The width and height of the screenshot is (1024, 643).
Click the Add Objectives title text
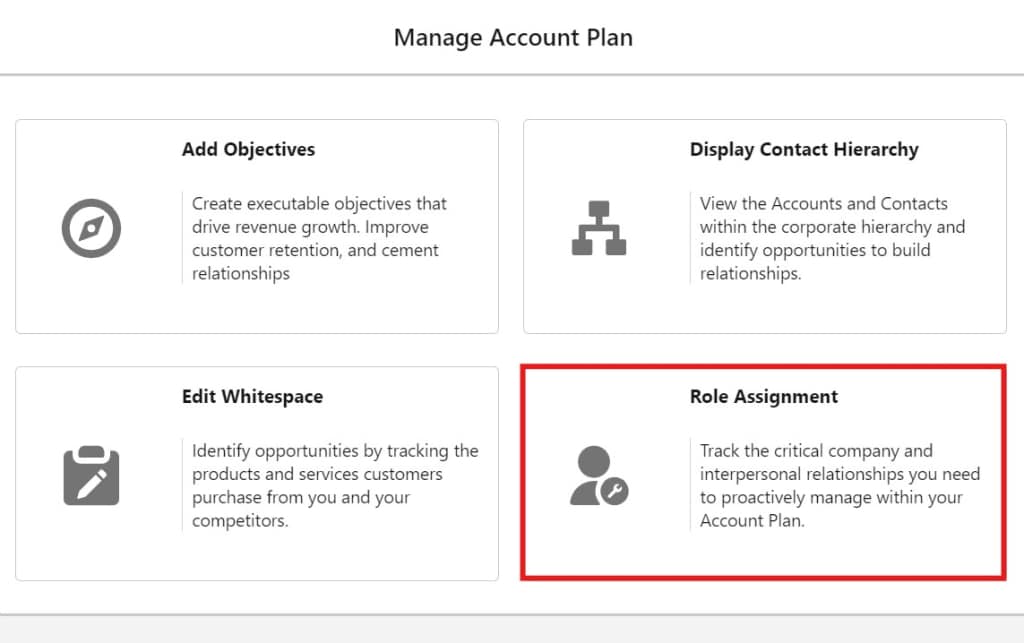247,149
